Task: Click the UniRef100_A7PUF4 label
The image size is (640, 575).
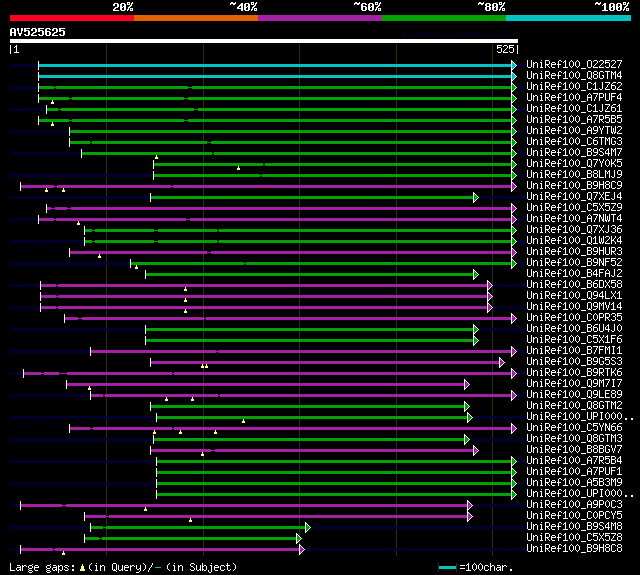Action: pyautogui.click(x=574, y=98)
